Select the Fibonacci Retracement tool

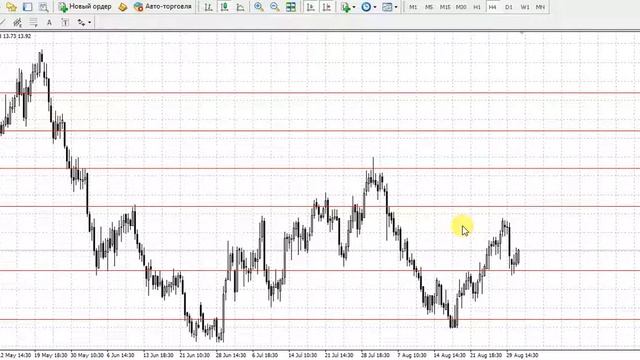[33, 22]
